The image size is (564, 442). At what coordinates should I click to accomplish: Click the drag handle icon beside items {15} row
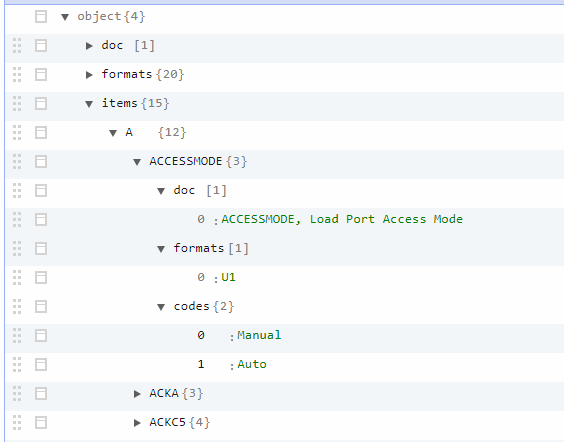17,104
